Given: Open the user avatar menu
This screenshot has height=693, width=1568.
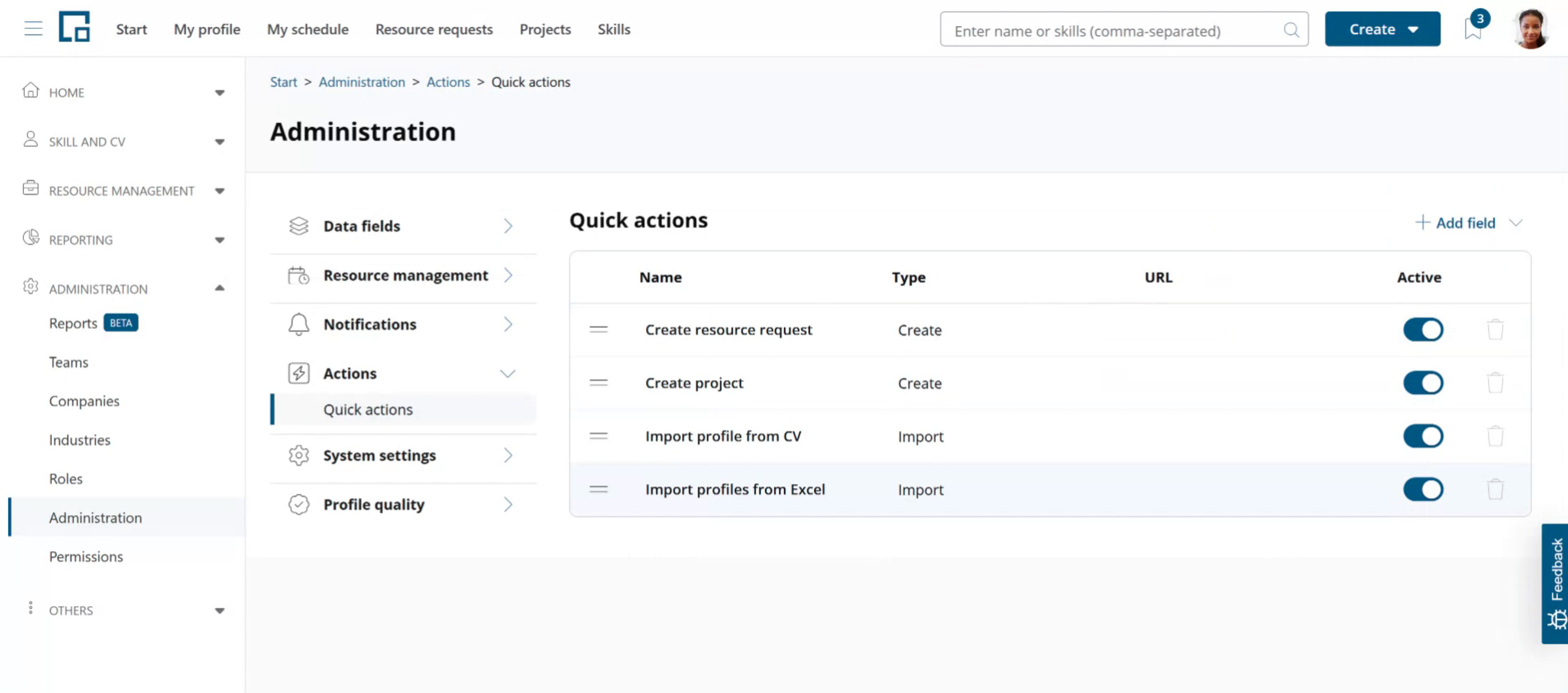Looking at the screenshot, I should 1531,29.
